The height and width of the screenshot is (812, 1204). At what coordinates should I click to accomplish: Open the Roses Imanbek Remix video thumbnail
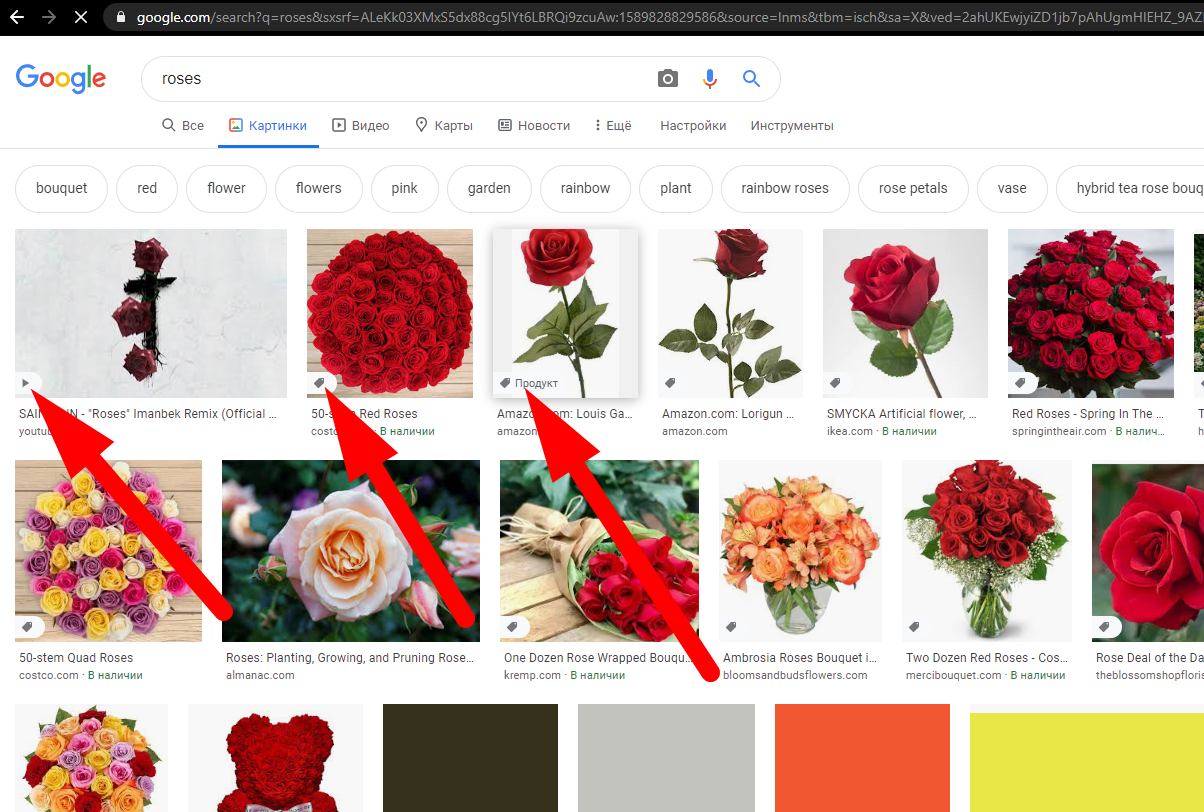[151, 313]
